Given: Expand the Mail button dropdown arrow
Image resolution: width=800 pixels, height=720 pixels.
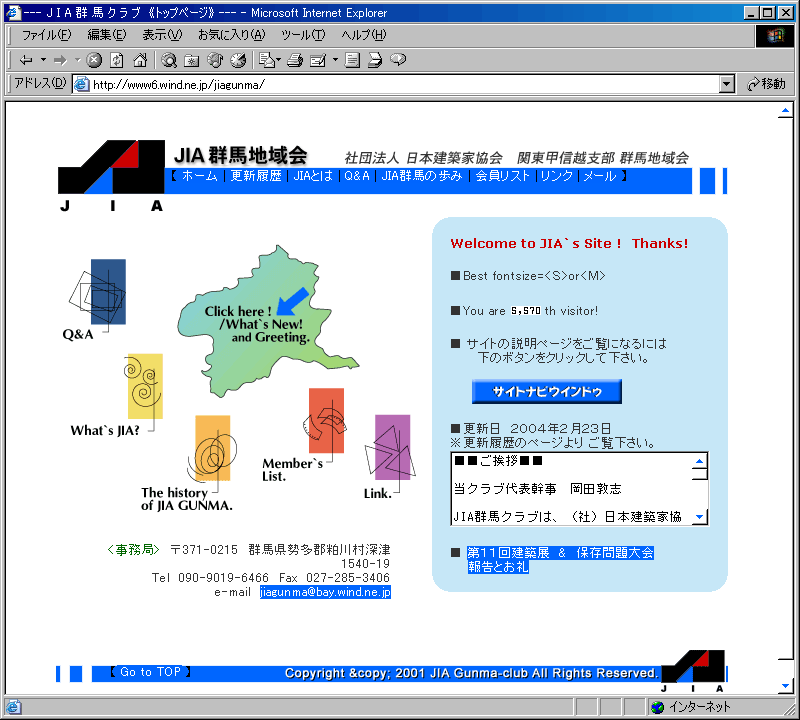Looking at the screenshot, I should point(279,60).
